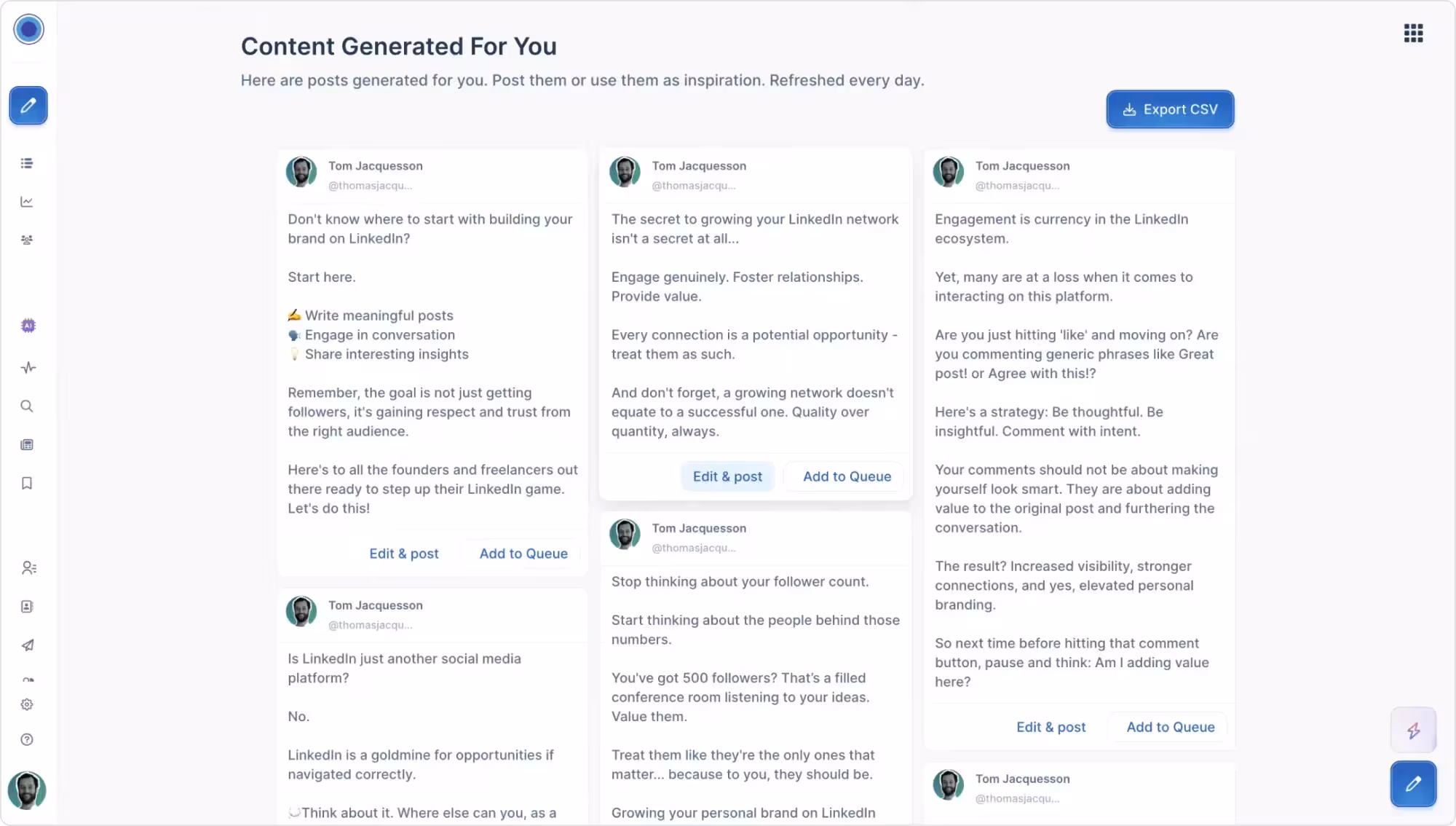The image size is (1456, 826).
Task: Click the floating blue pencil button bottom right
Action: coord(1413,784)
